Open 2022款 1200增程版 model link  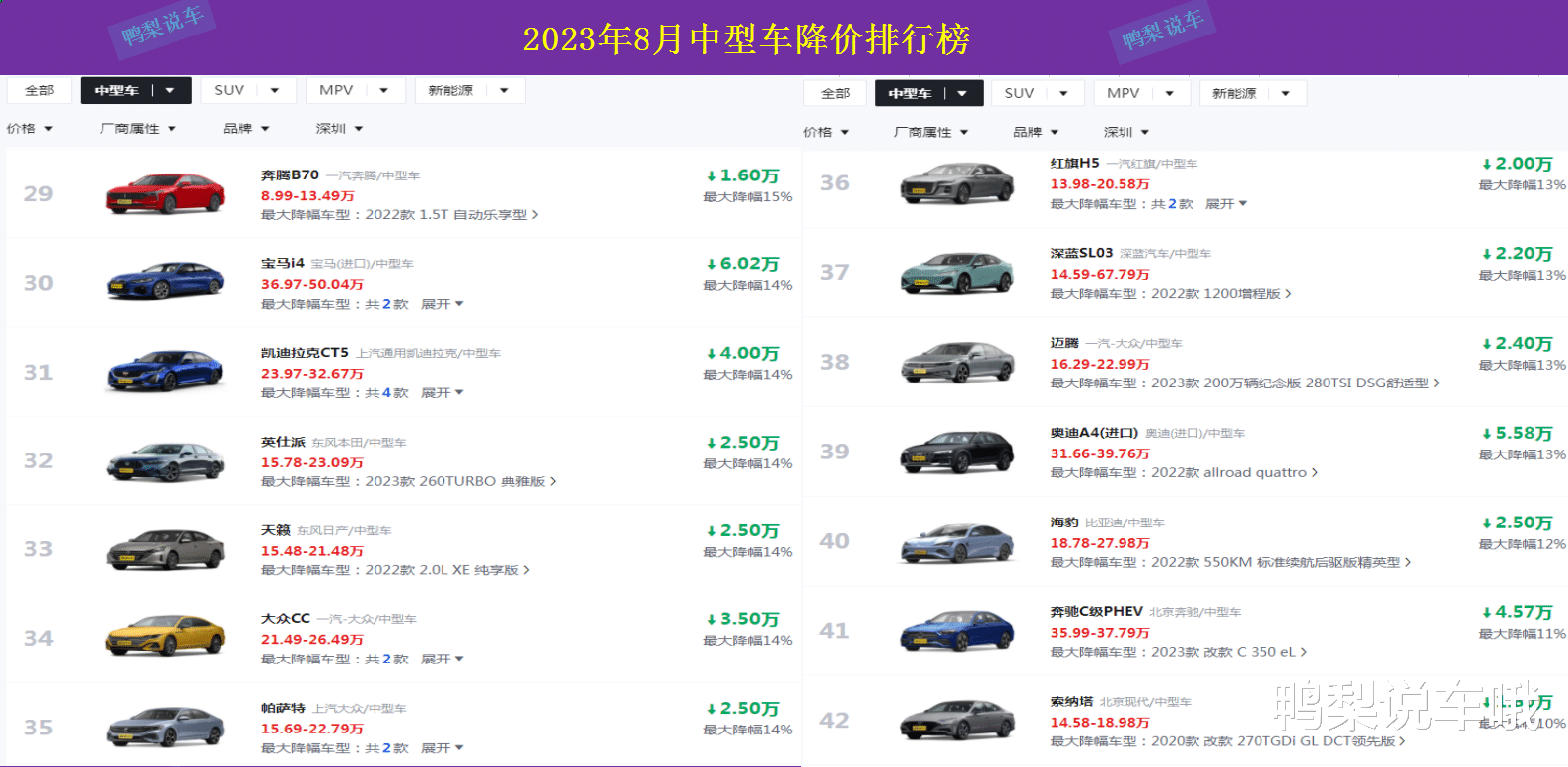click(x=1221, y=294)
